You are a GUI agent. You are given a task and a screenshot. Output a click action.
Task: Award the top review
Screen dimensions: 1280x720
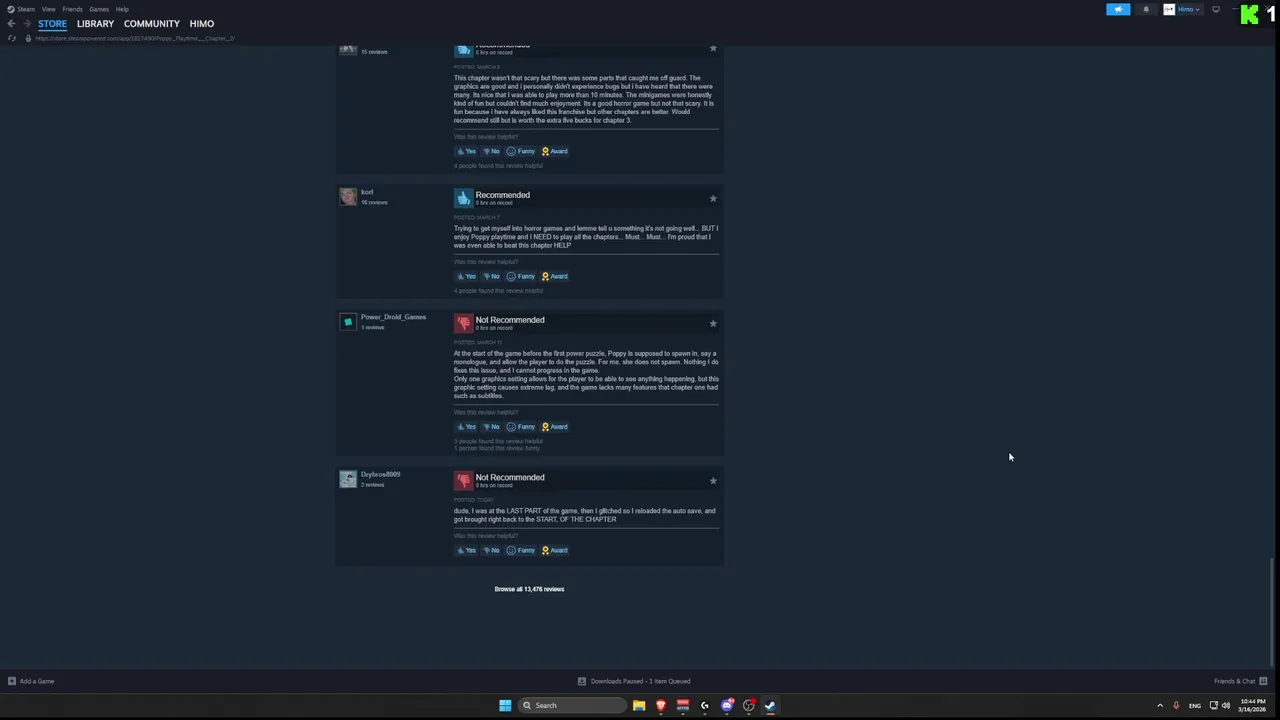[x=555, y=151]
